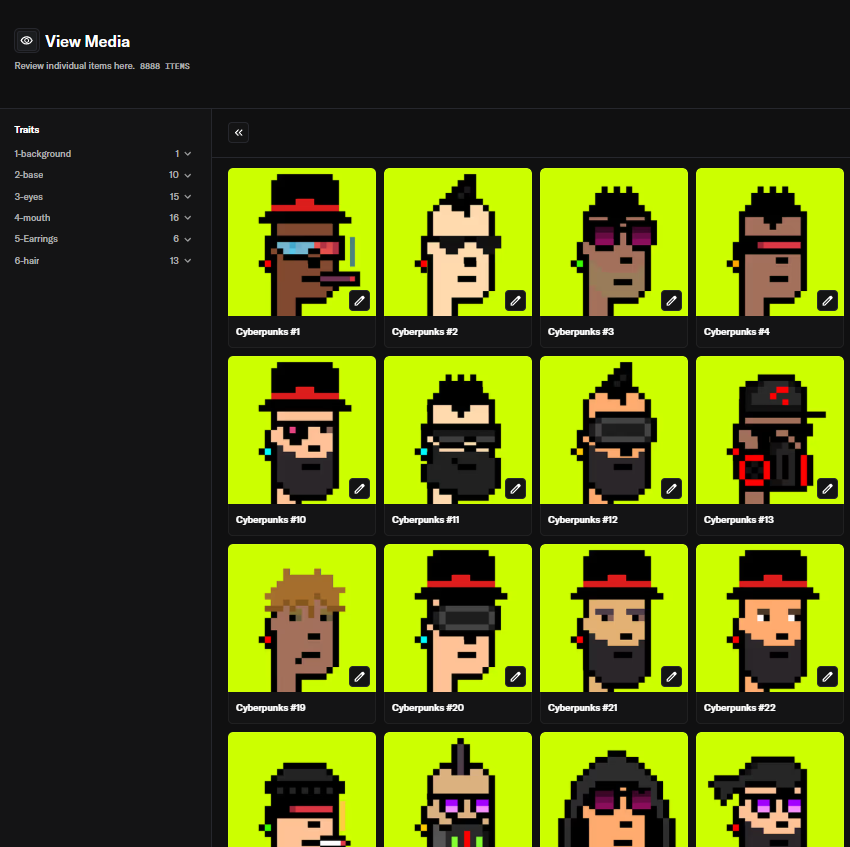Edit Cyberpunks #3 using its pencil icon
Viewport: 850px width, 847px height.
(x=672, y=300)
